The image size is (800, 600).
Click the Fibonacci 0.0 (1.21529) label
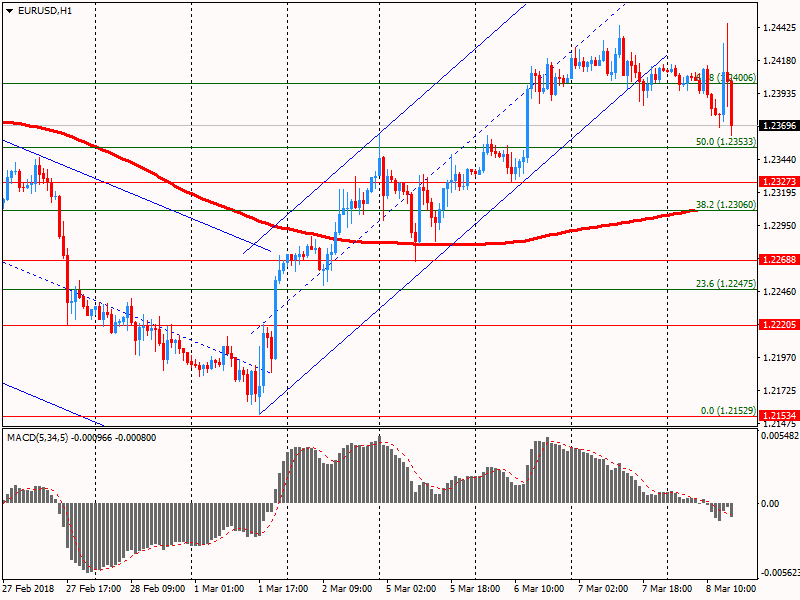click(728, 410)
